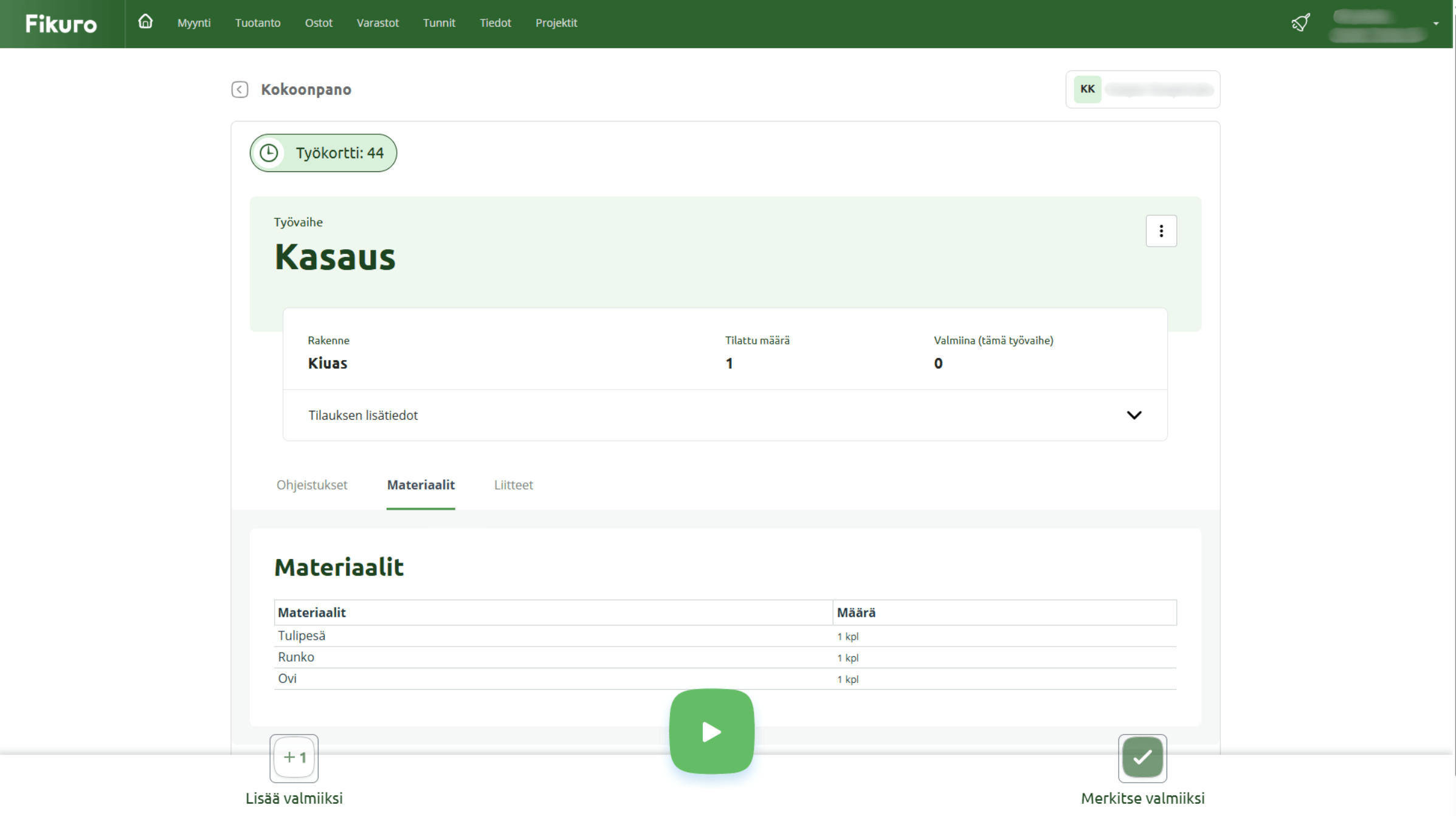Click the rocket icon in top bar

tap(1300, 23)
